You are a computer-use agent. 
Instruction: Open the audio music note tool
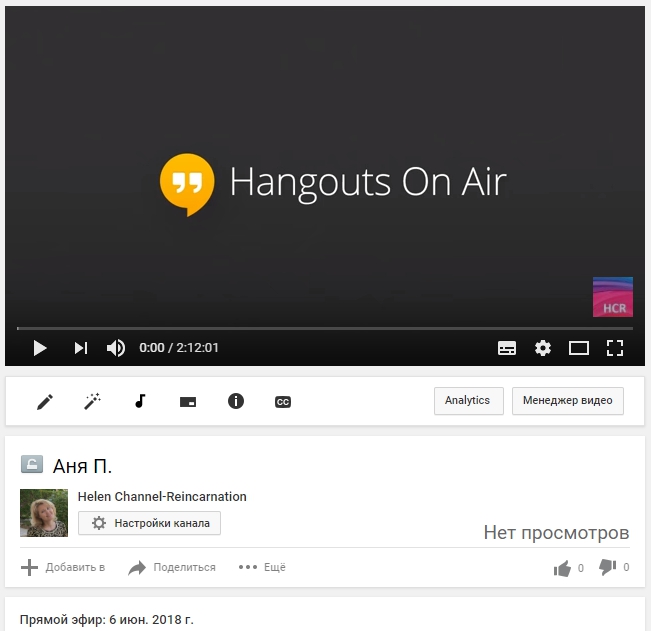(140, 401)
